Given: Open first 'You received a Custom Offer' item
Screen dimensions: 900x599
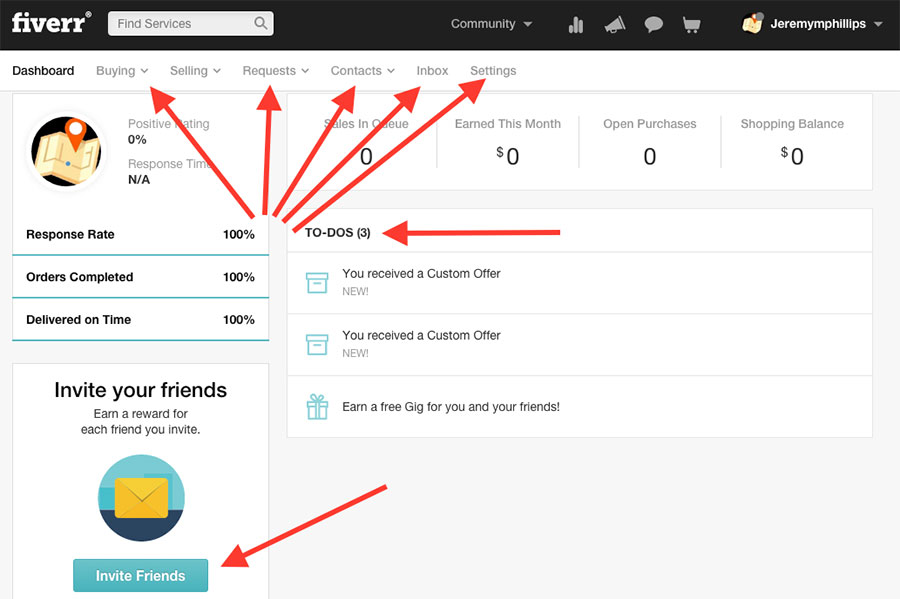Looking at the screenshot, I should point(580,283).
